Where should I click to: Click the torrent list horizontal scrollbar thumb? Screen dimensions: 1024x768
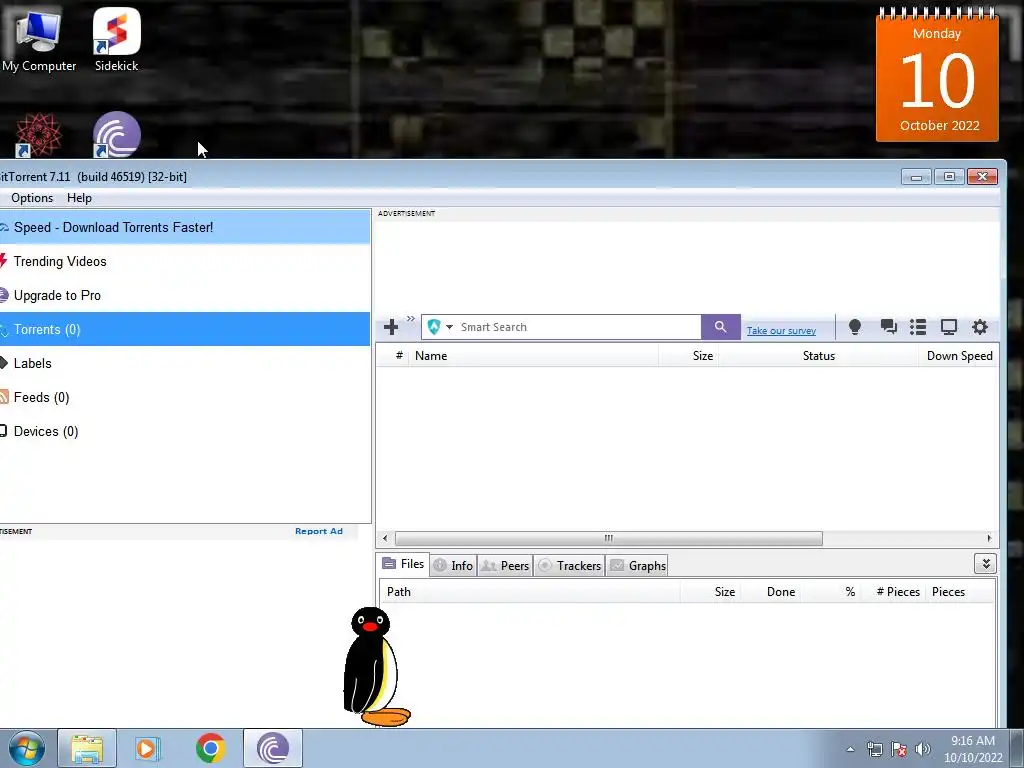(x=609, y=538)
